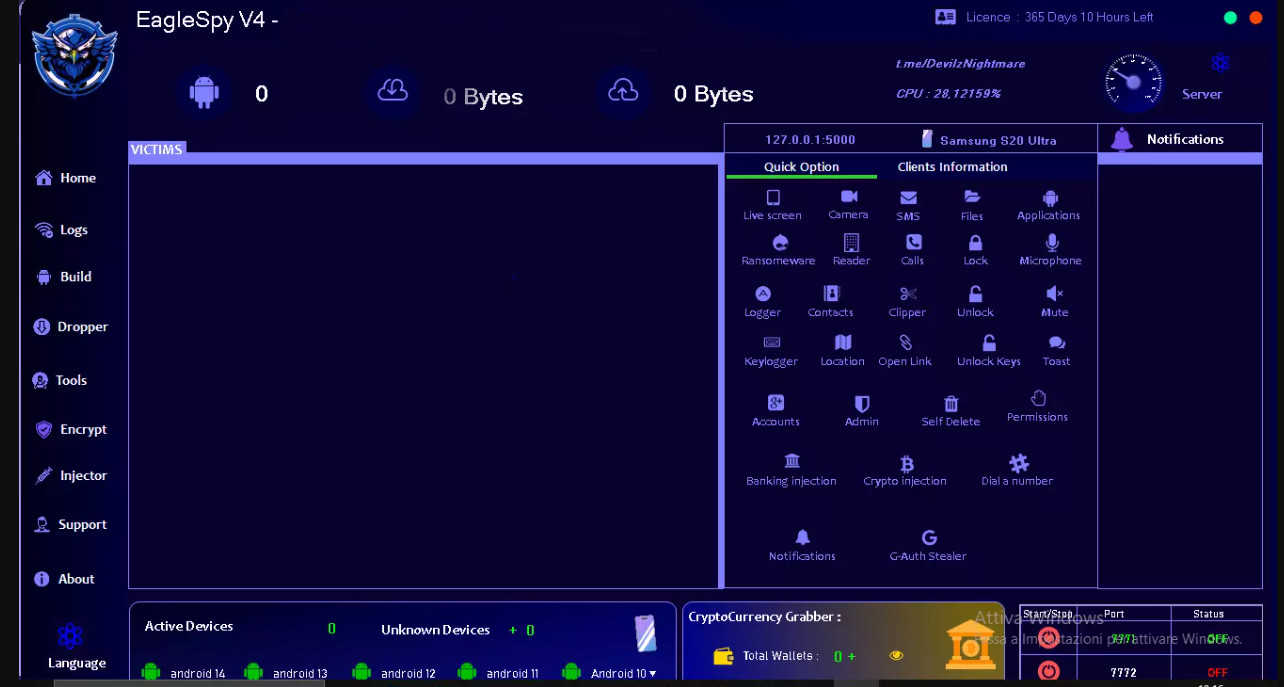The width and height of the screenshot is (1284, 687).
Task: Click the Self Delete trash icon
Action: [951, 403]
